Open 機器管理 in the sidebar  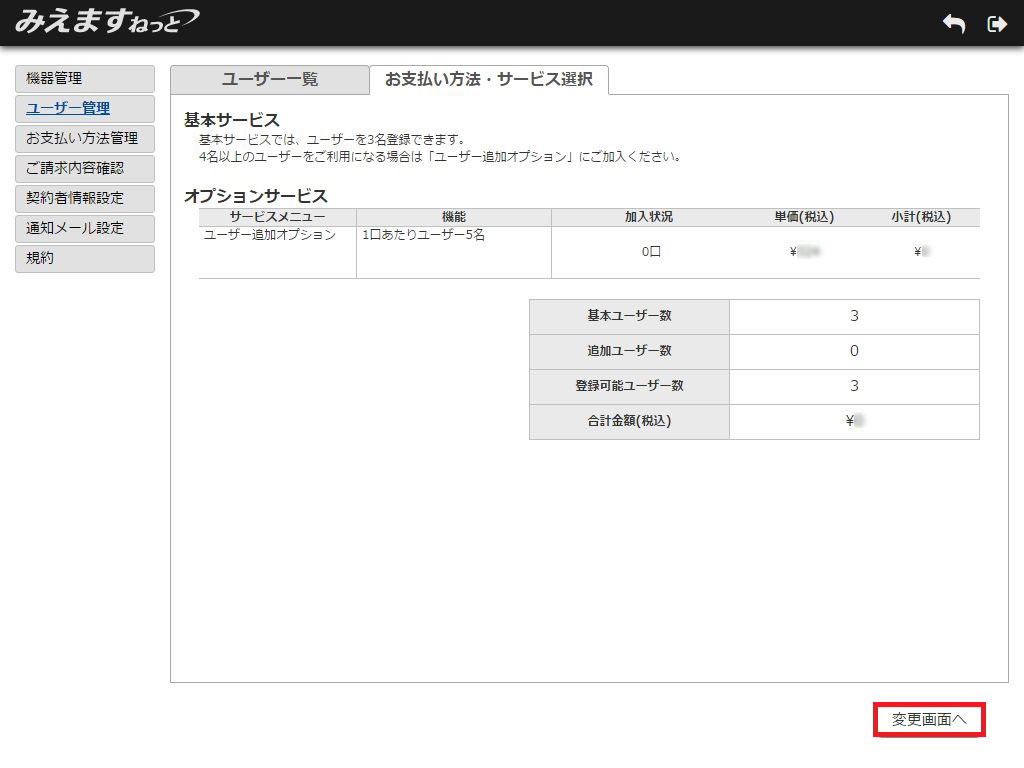(85, 79)
